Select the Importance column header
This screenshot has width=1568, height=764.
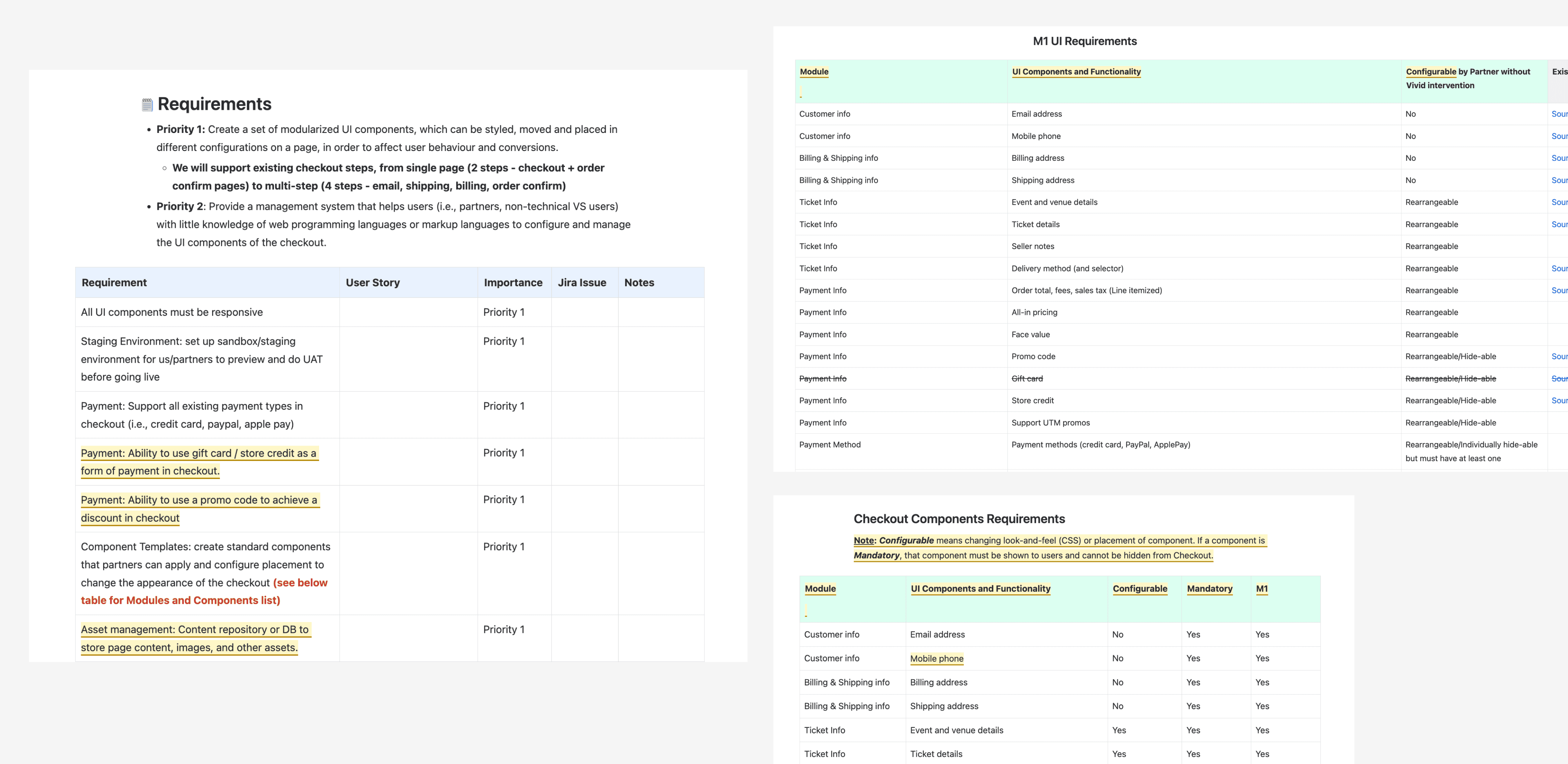point(513,282)
